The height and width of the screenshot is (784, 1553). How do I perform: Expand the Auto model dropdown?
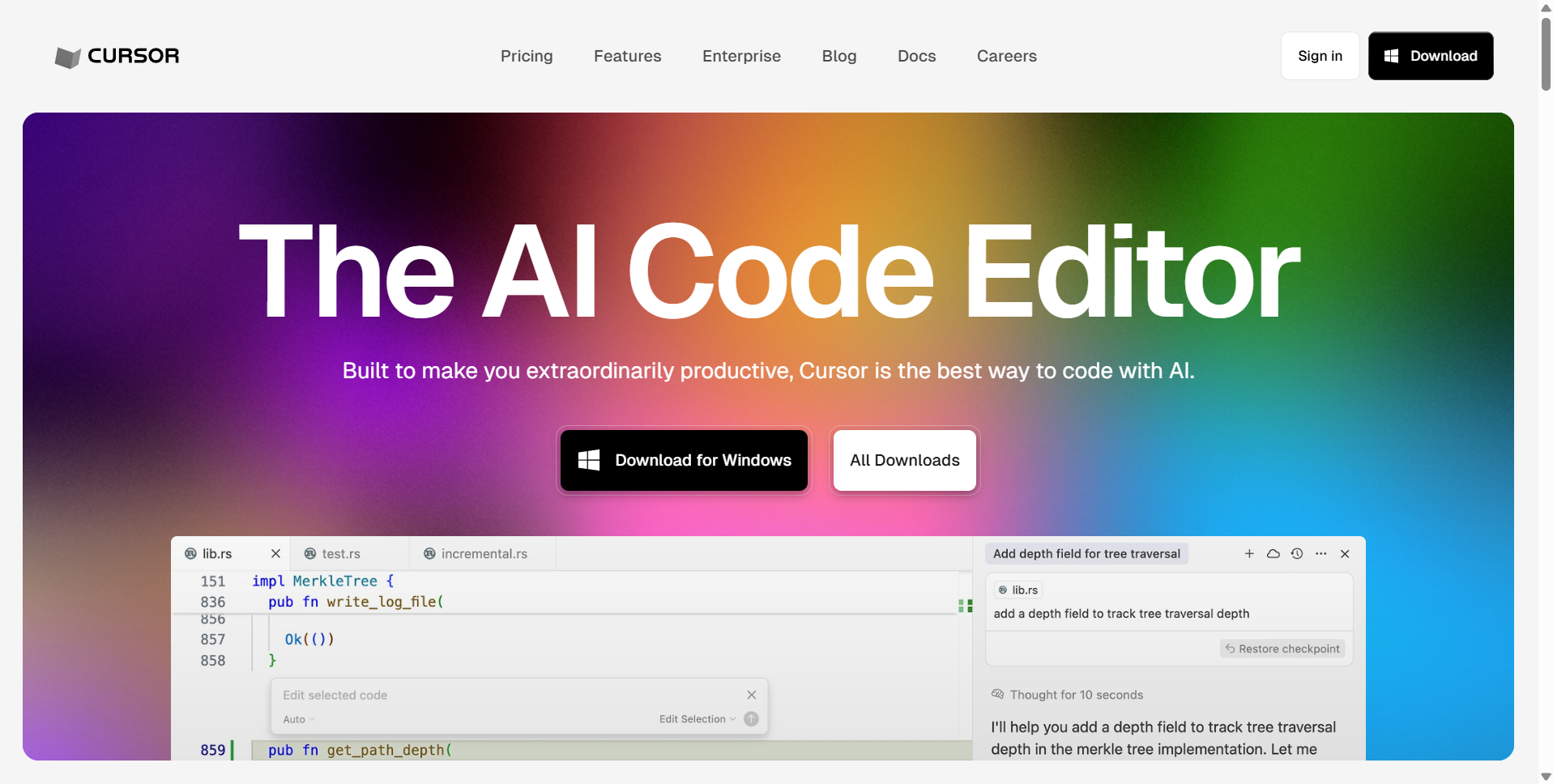[298, 719]
